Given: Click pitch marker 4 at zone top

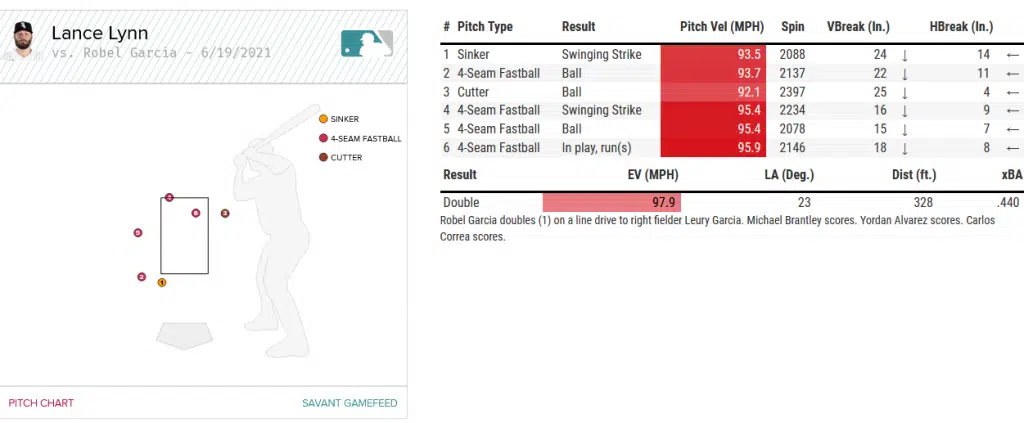Looking at the screenshot, I should pos(169,197).
